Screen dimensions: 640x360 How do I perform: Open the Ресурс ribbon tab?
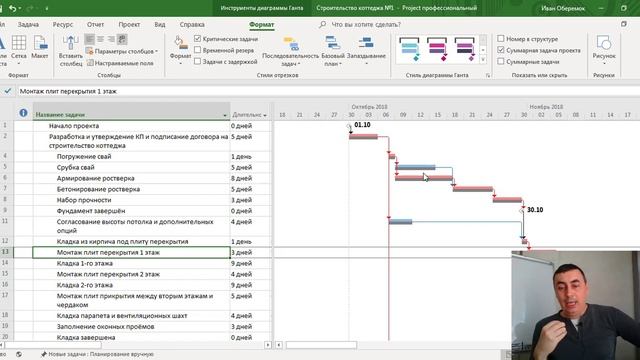point(62,24)
